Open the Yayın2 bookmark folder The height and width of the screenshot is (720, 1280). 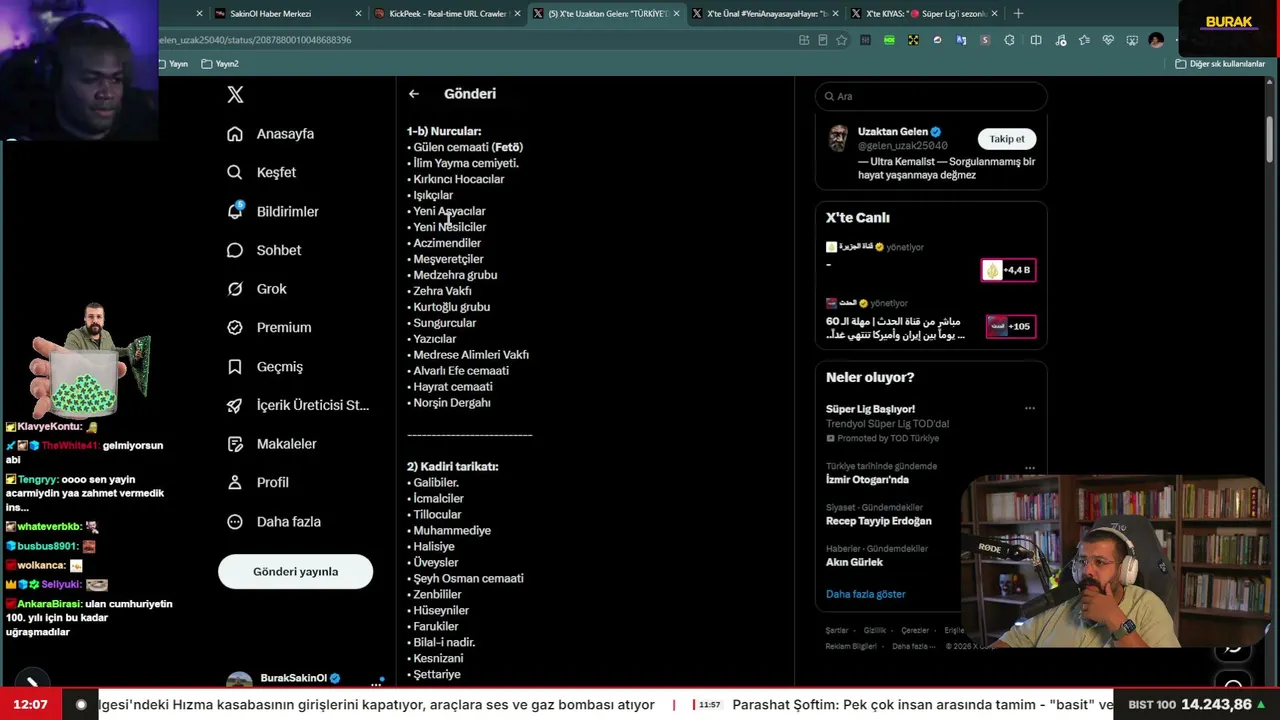(x=220, y=64)
